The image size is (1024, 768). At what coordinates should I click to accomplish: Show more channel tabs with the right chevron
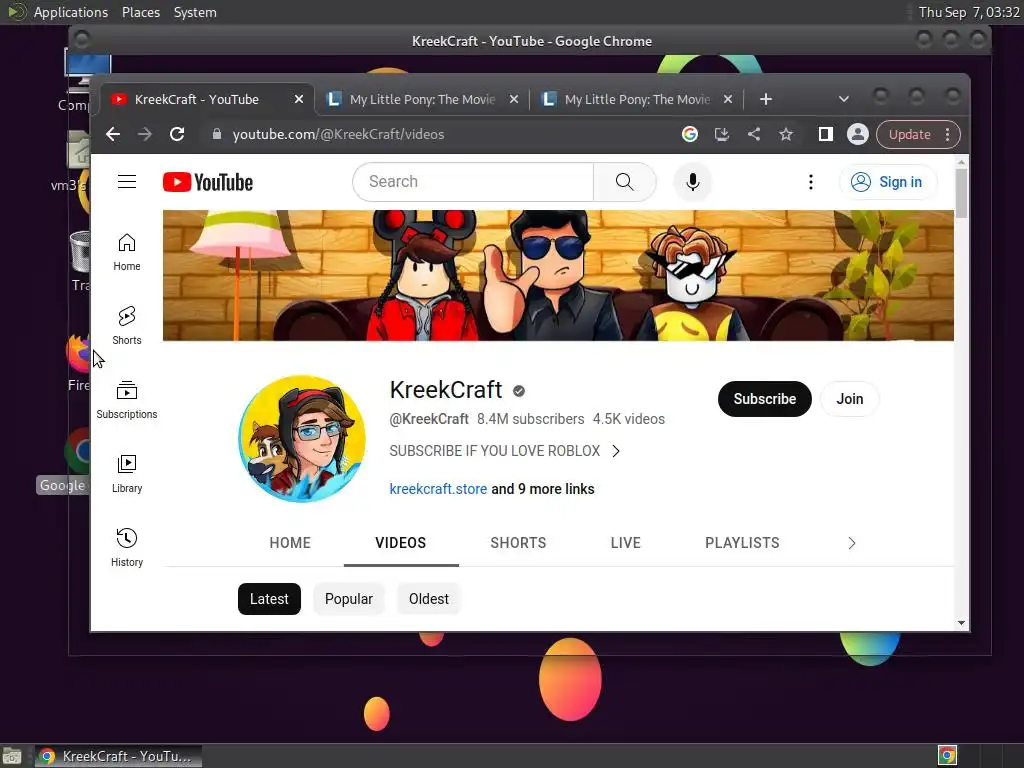click(x=851, y=543)
